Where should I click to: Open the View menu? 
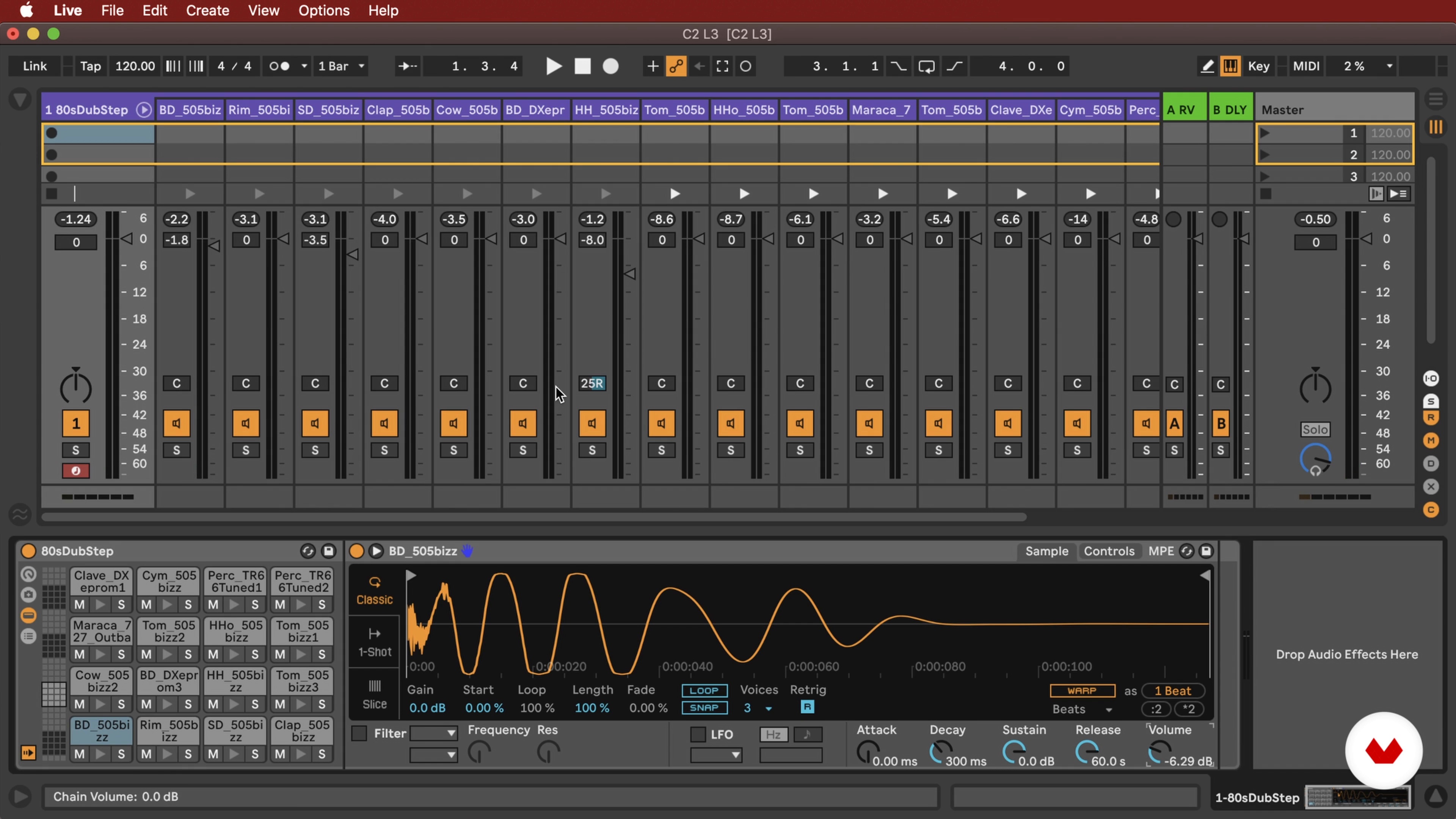coord(264,10)
